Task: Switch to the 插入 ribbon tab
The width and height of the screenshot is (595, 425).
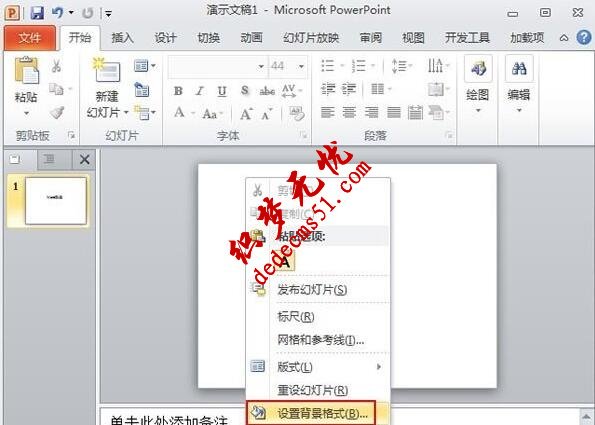Action: point(123,38)
